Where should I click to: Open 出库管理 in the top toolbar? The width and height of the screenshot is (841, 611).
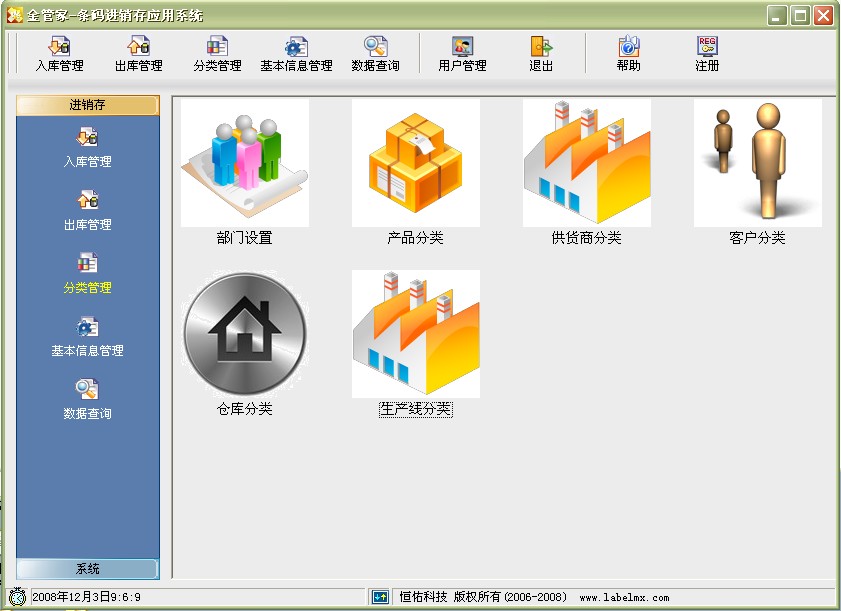click(x=138, y=54)
